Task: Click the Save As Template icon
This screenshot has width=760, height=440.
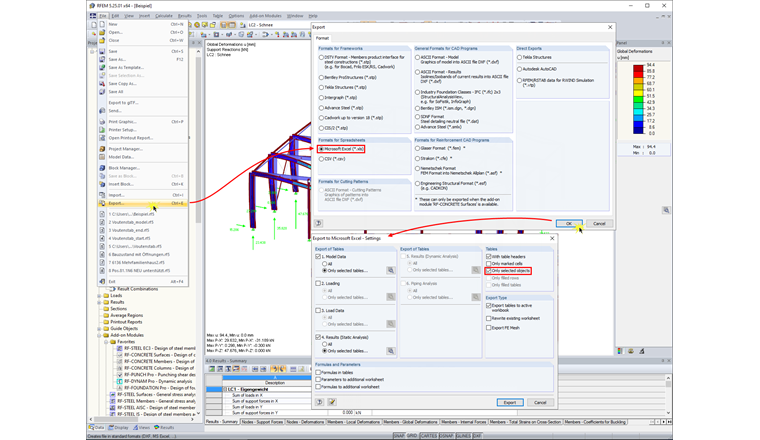Action: coord(102,67)
